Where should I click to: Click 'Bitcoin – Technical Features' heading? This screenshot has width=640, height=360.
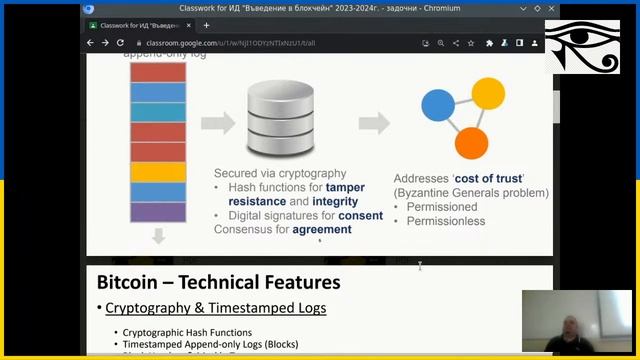tap(218, 282)
